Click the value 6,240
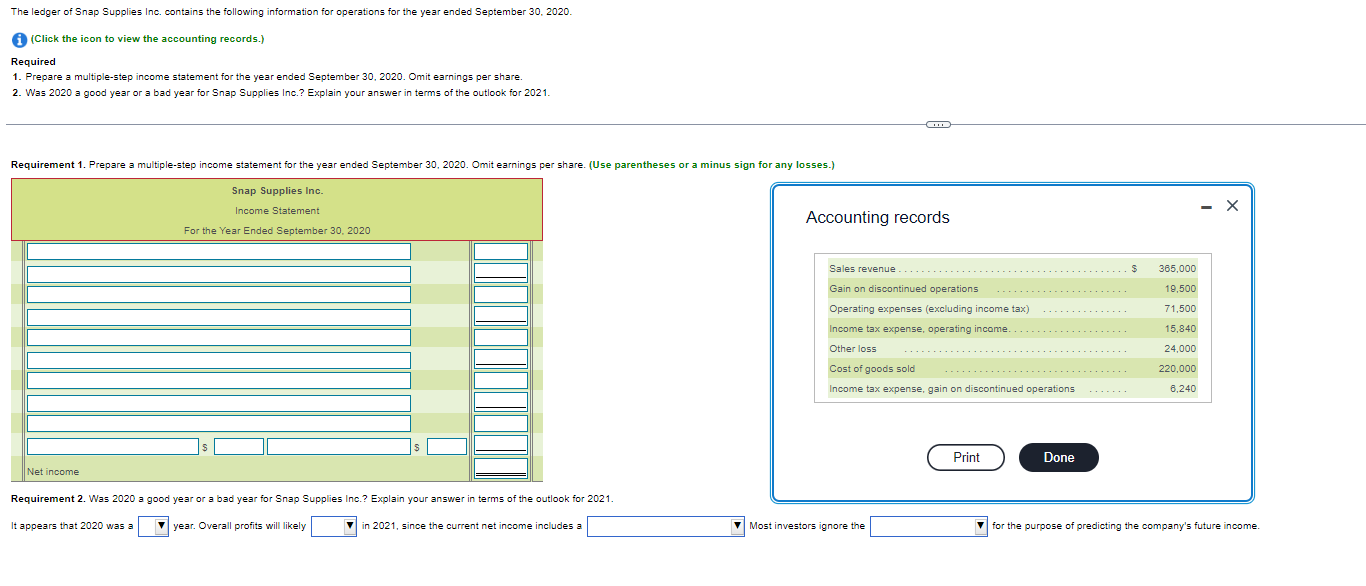The width and height of the screenshot is (1366, 586). point(1183,389)
